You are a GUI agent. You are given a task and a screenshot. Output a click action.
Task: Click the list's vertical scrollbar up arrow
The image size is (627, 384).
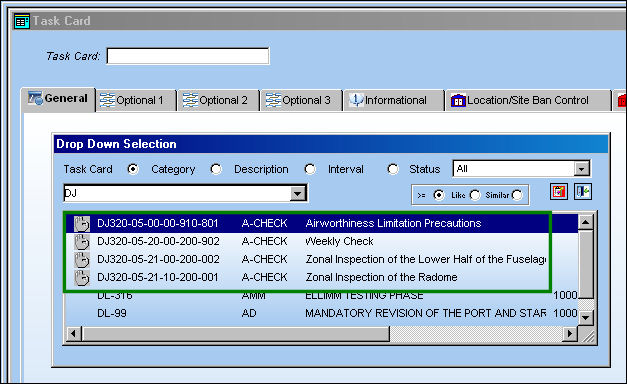586,222
